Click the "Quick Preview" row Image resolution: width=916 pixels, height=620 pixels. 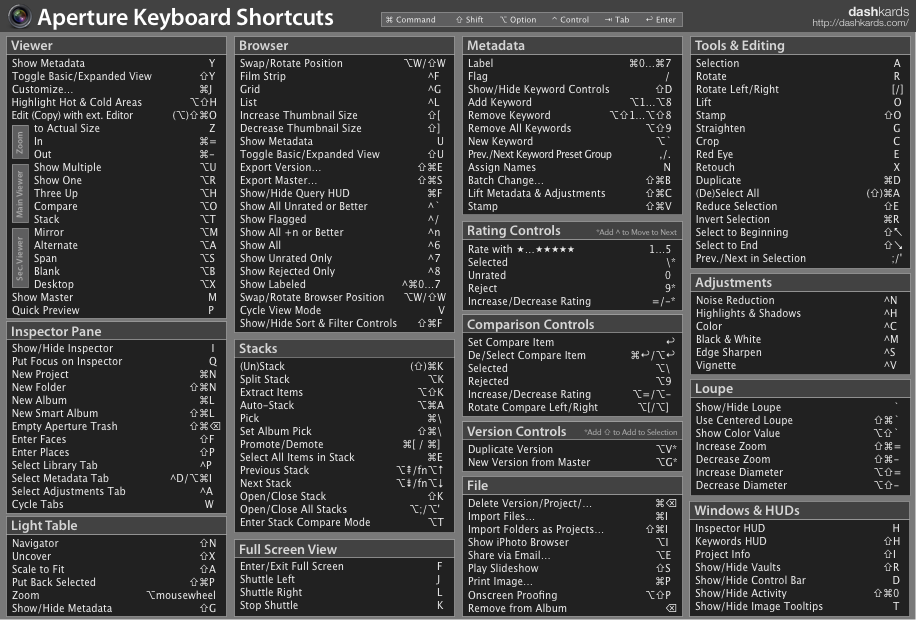pos(114,310)
